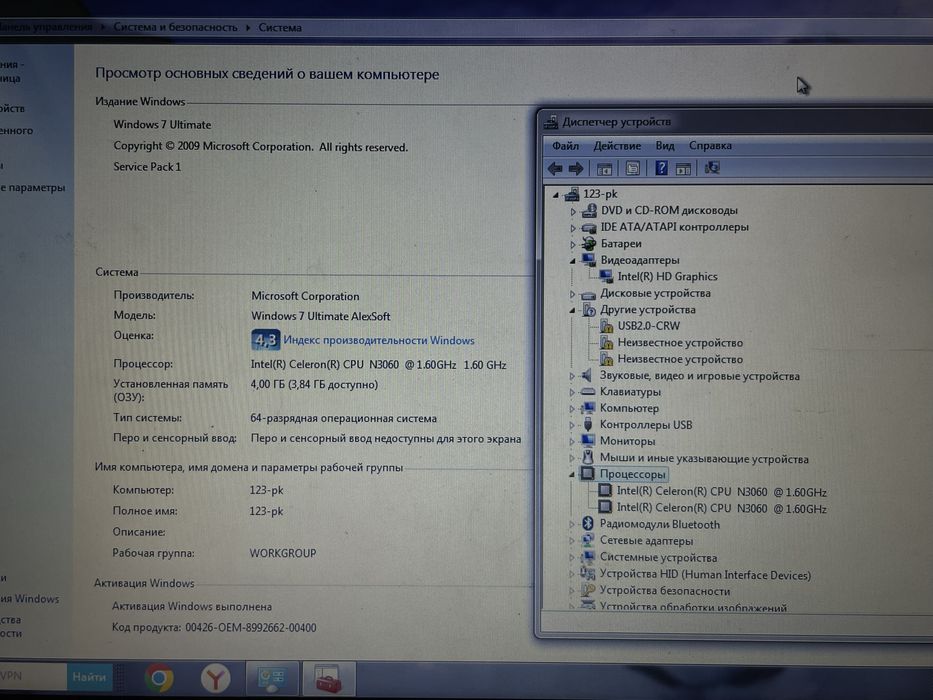Select Компьютер in device tree
Screen dimensions: 933x700
629,408
